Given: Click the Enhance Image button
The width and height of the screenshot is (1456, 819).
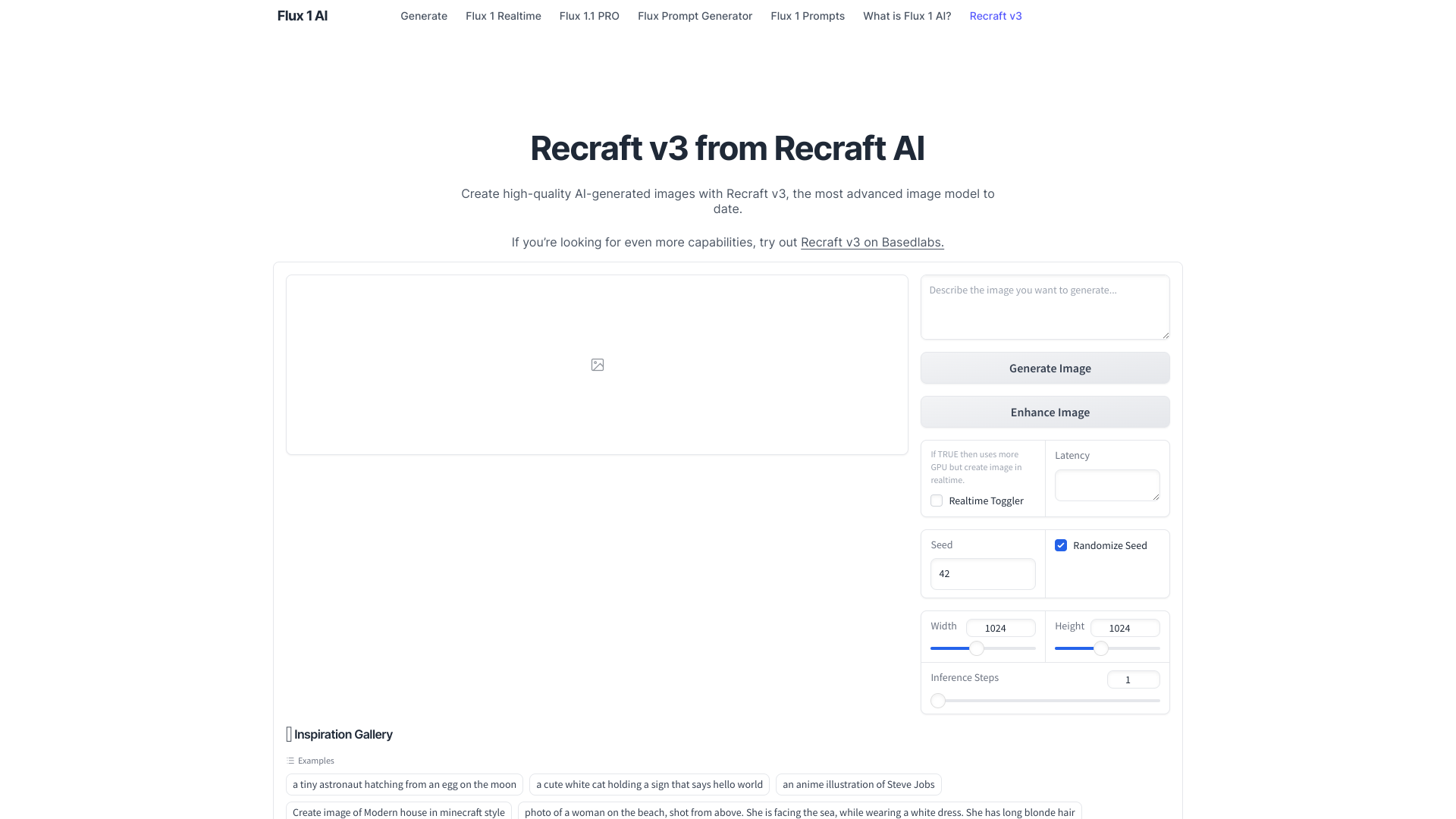Looking at the screenshot, I should (x=1045, y=412).
